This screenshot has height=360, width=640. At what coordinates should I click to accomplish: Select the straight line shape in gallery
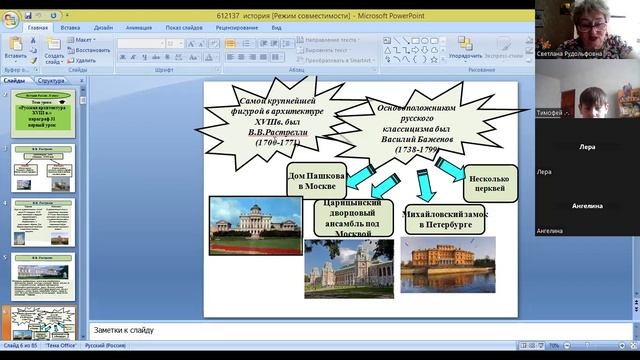(x=397, y=41)
